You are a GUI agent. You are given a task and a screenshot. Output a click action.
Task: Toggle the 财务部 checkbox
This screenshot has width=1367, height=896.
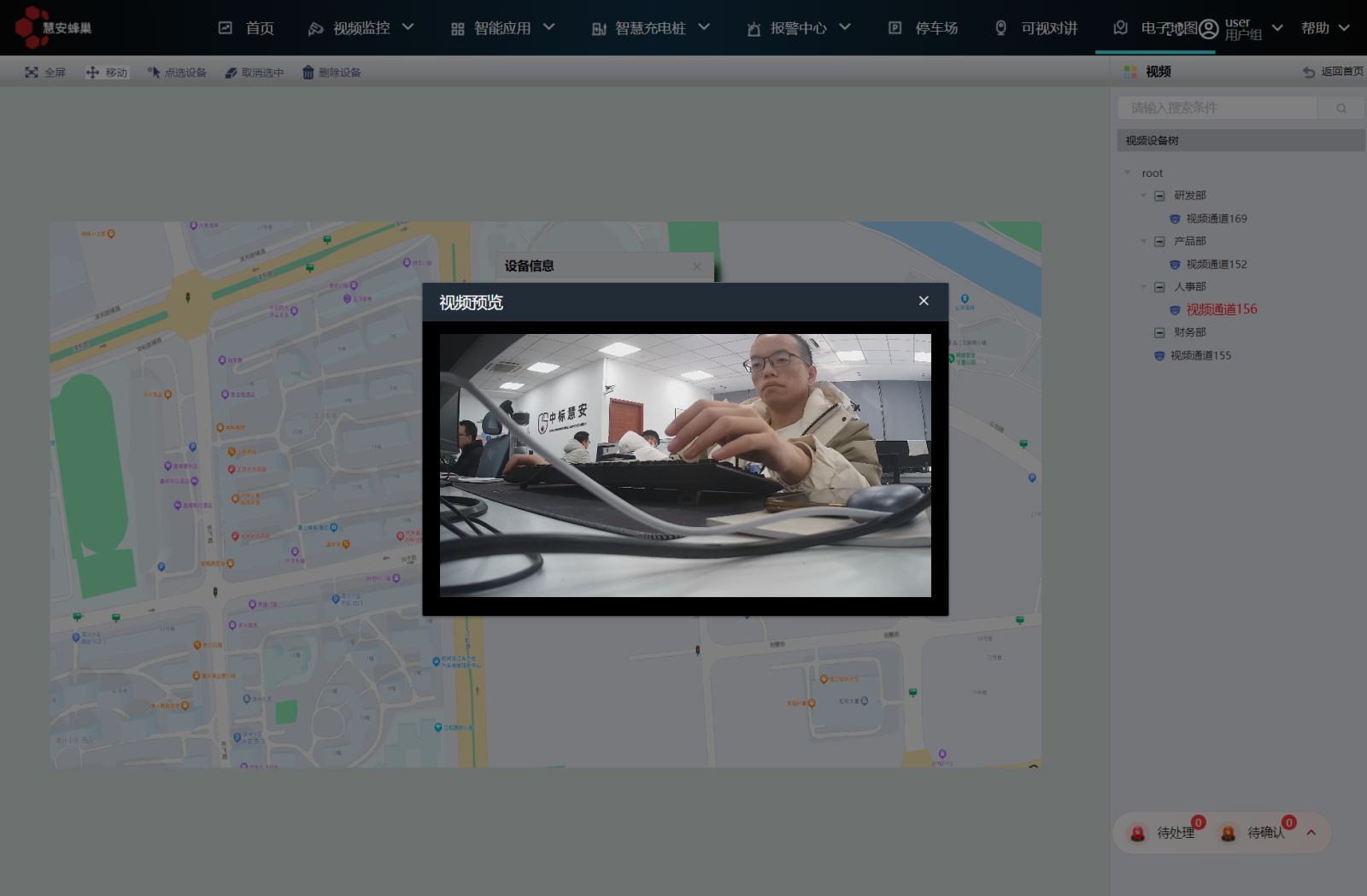[1159, 332]
